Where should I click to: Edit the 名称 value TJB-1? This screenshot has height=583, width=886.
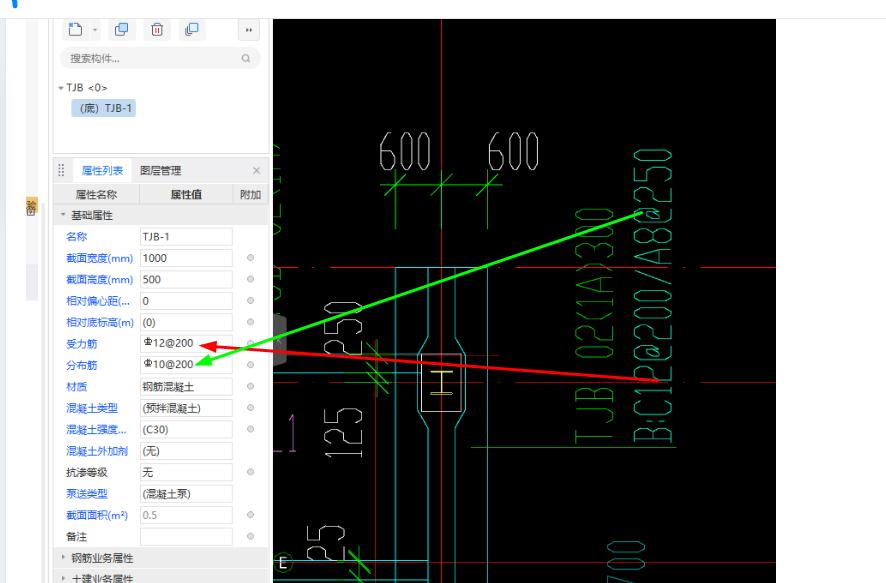coord(186,237)
